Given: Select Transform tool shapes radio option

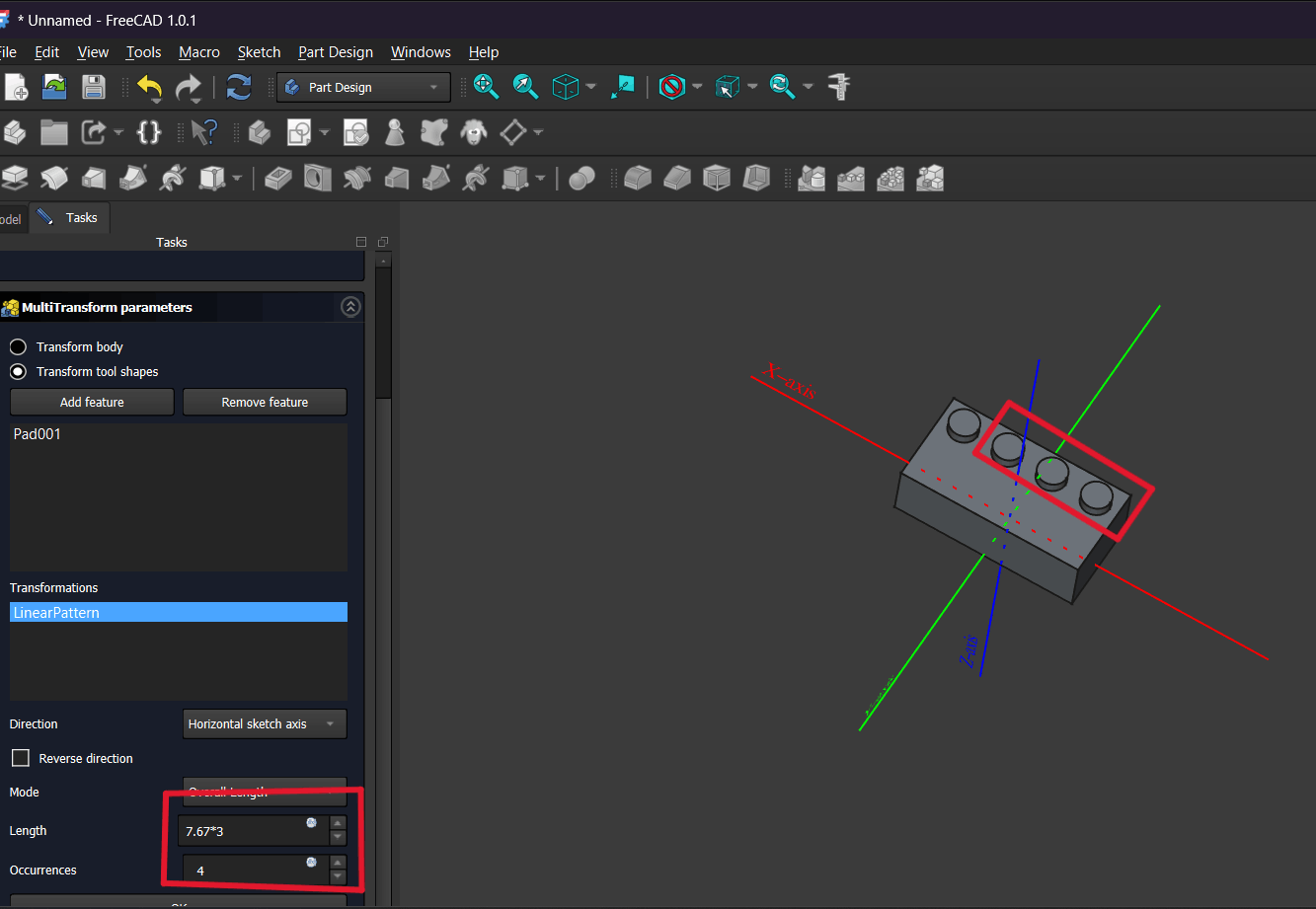Looking at the screenshot, I should click(18, 372).
